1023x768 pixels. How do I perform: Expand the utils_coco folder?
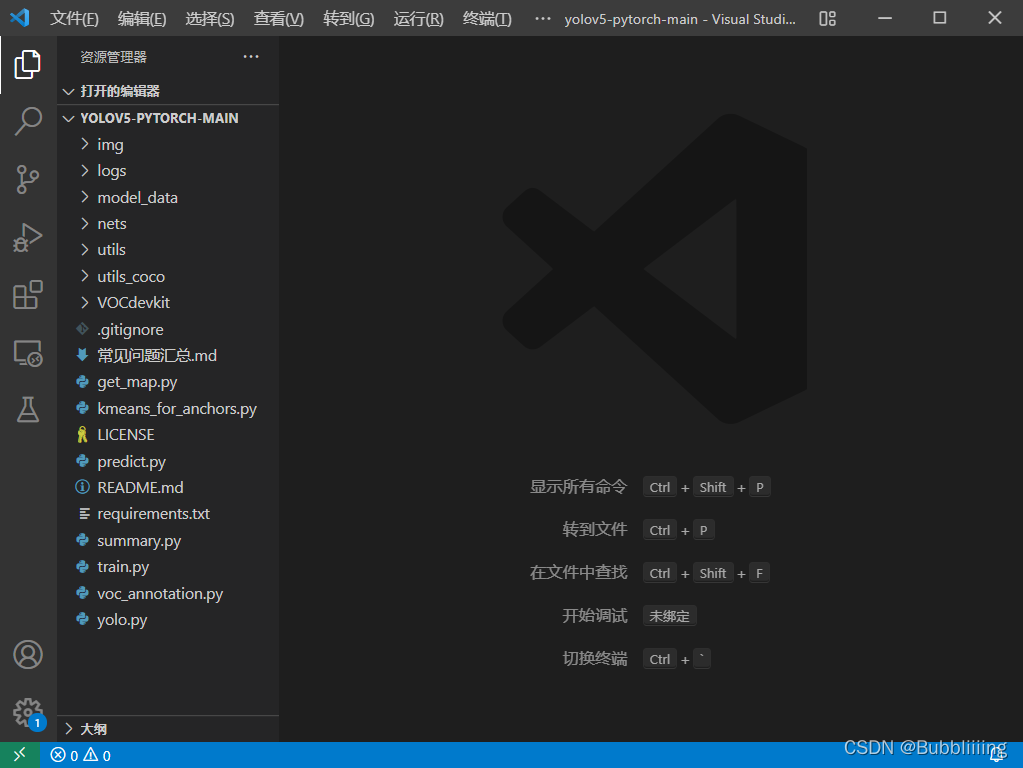(x=168, y=277)
